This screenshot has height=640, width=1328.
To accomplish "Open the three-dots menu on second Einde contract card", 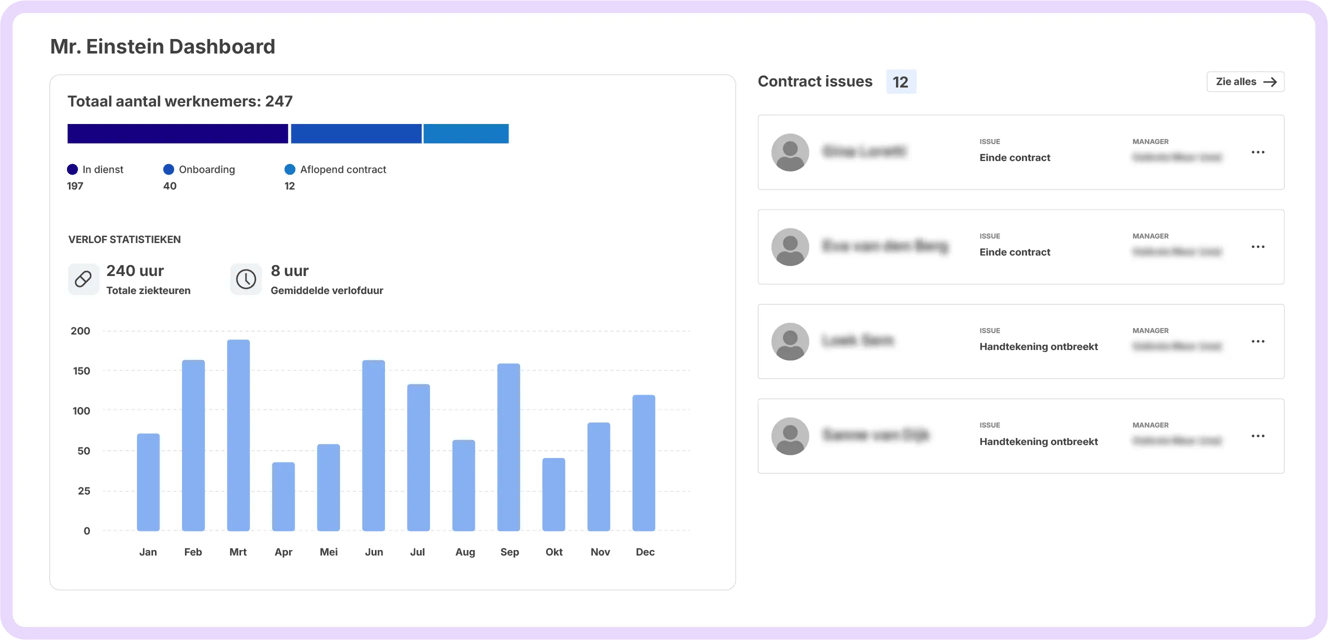I will point(1258,247).
